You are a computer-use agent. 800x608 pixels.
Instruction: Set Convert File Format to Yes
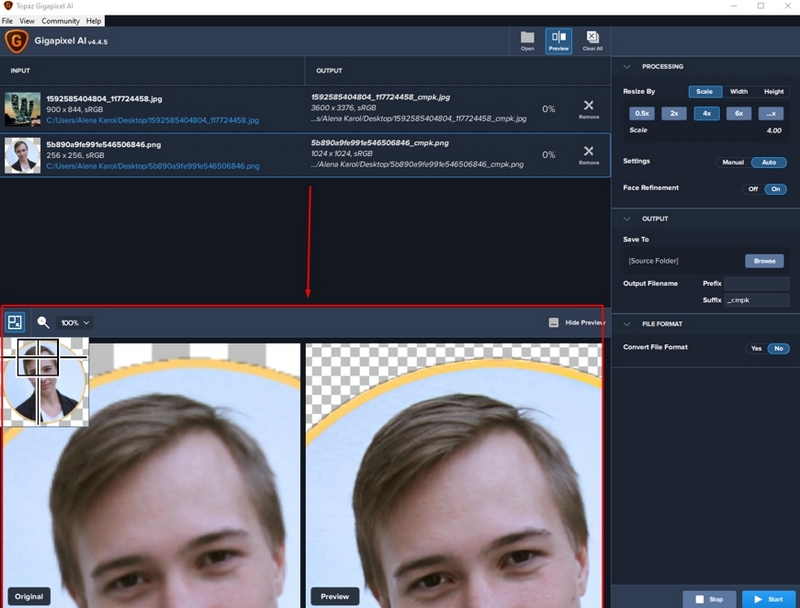pos(756,349)
